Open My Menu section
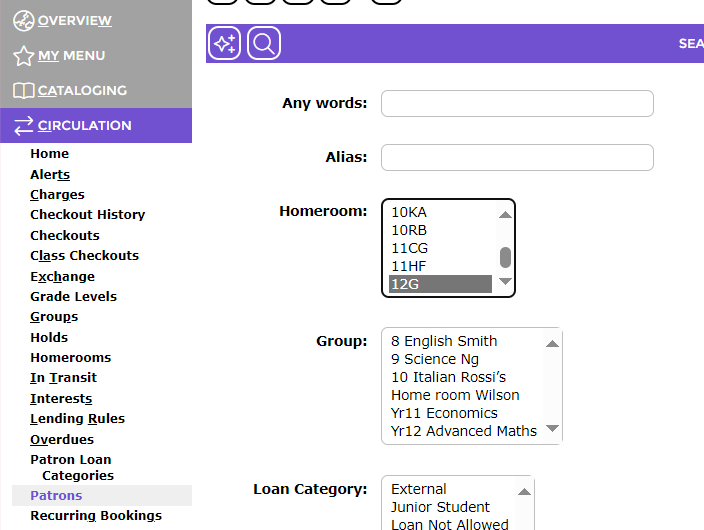The width and height of the screenshot is (704, 530). click(71, 56)
